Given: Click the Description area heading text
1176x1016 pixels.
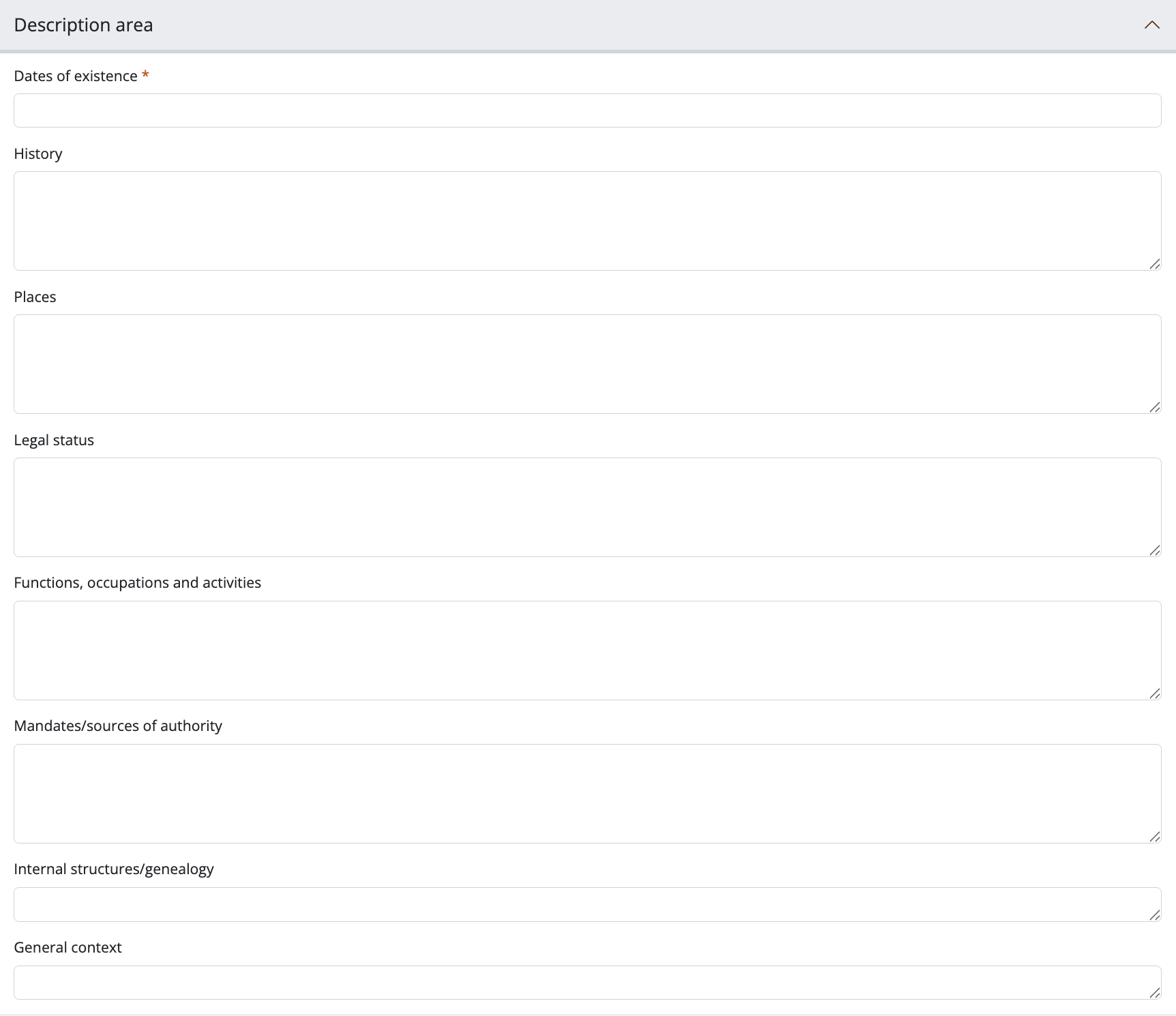Looking at the screenshot, I should (x=83, y=25).
